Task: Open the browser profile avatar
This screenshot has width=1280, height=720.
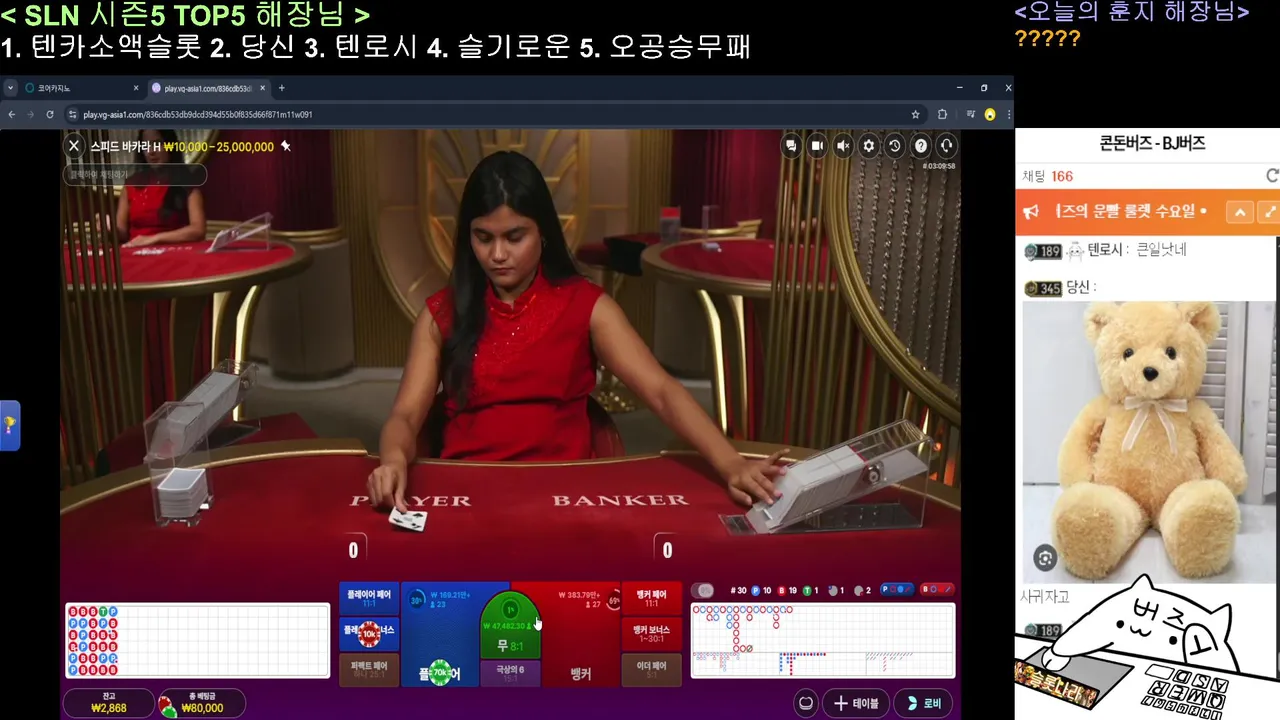Action: (x=989, y=114)
